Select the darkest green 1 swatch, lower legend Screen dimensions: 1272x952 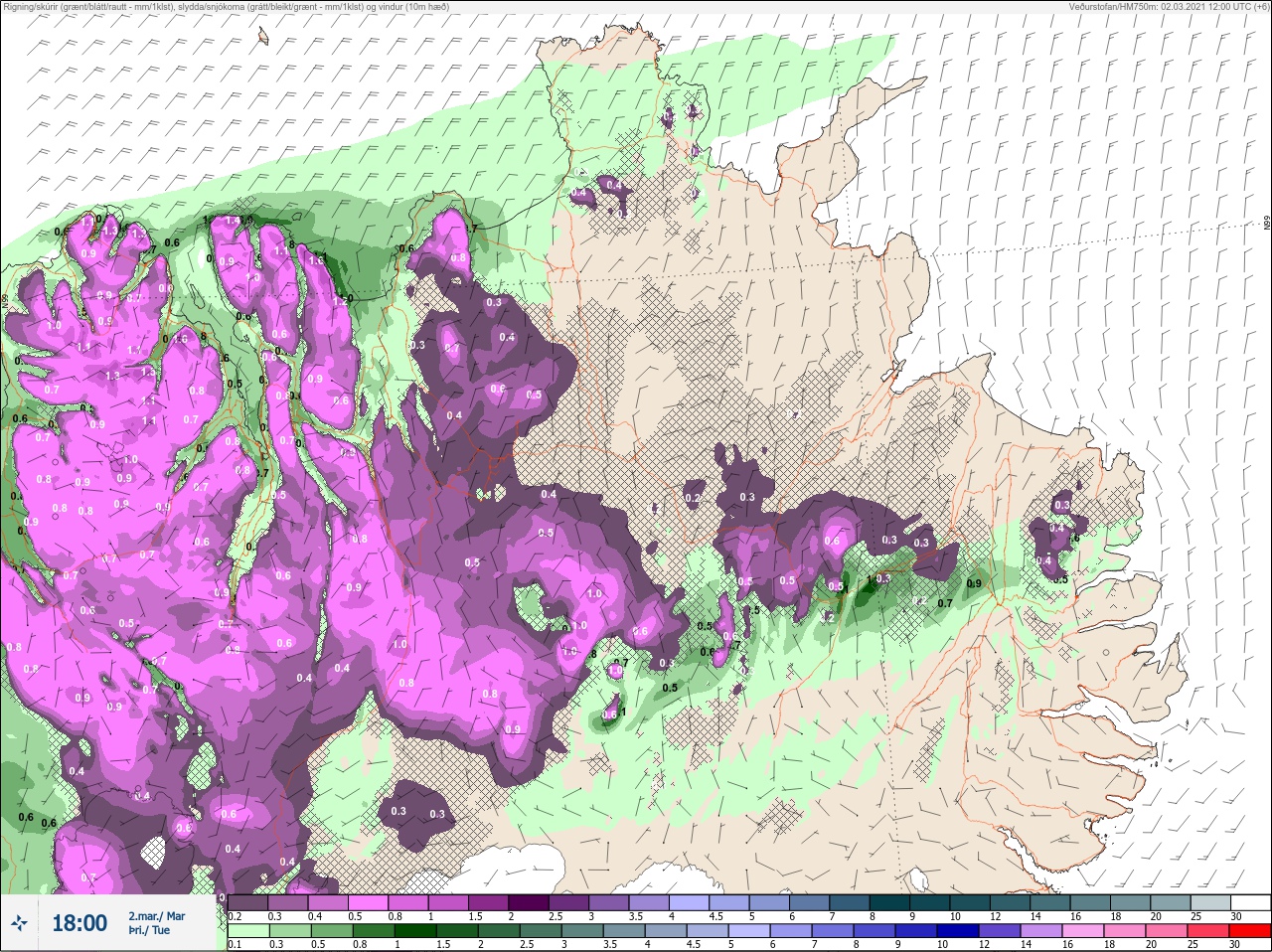(x=416, y=931)
